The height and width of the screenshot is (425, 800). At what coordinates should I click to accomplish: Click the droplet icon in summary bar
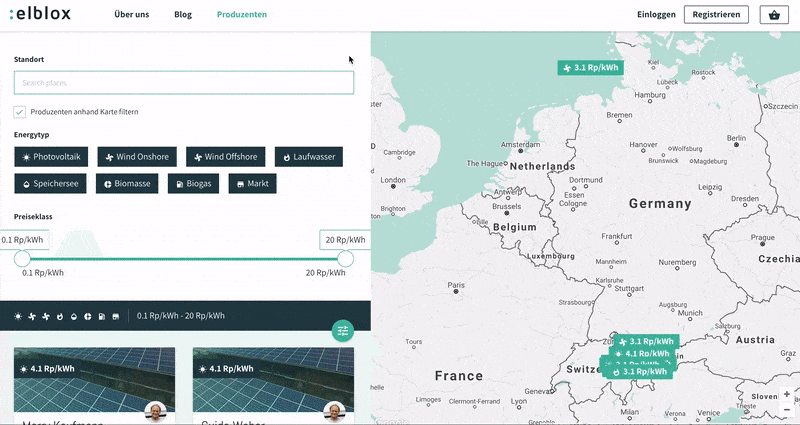tap(74, 316)
